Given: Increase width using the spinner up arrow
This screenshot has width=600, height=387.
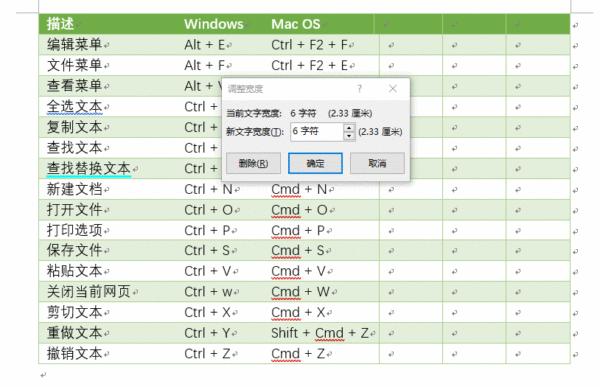Looking at the screenshot, I should pyautogui.click(x=349, y=128).
